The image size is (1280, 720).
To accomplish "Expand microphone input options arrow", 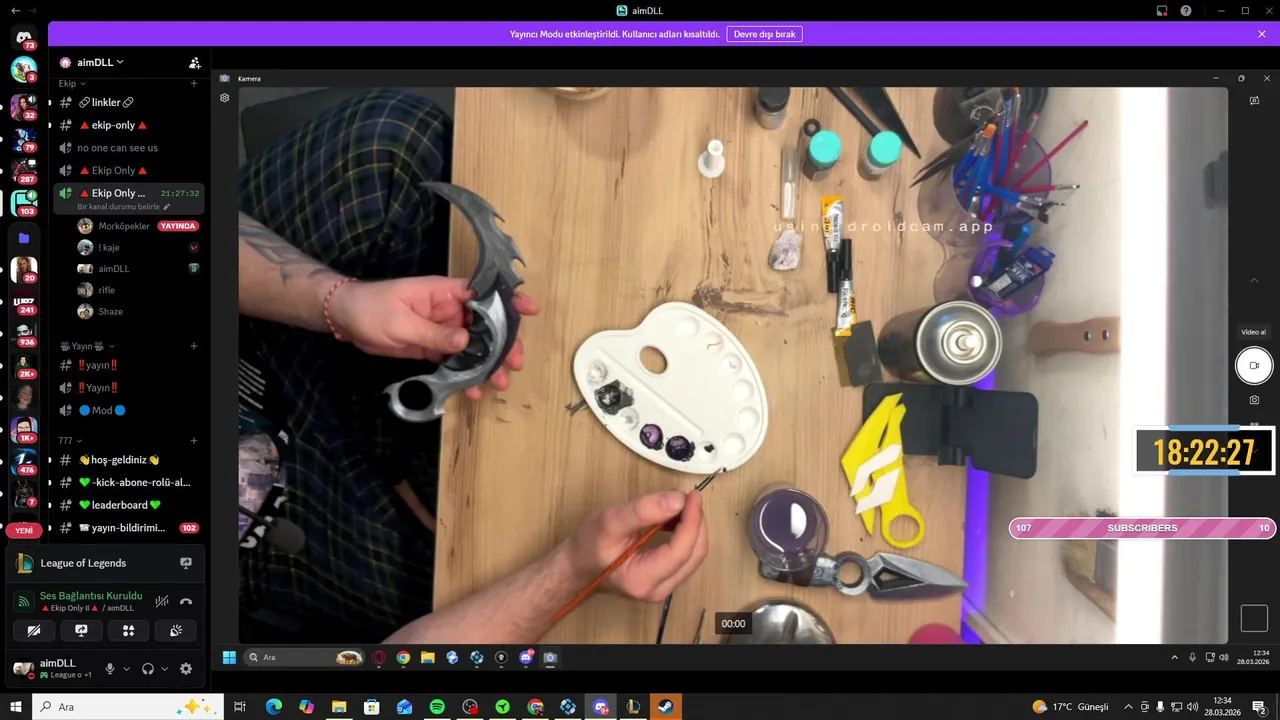I will click(126, 669).
